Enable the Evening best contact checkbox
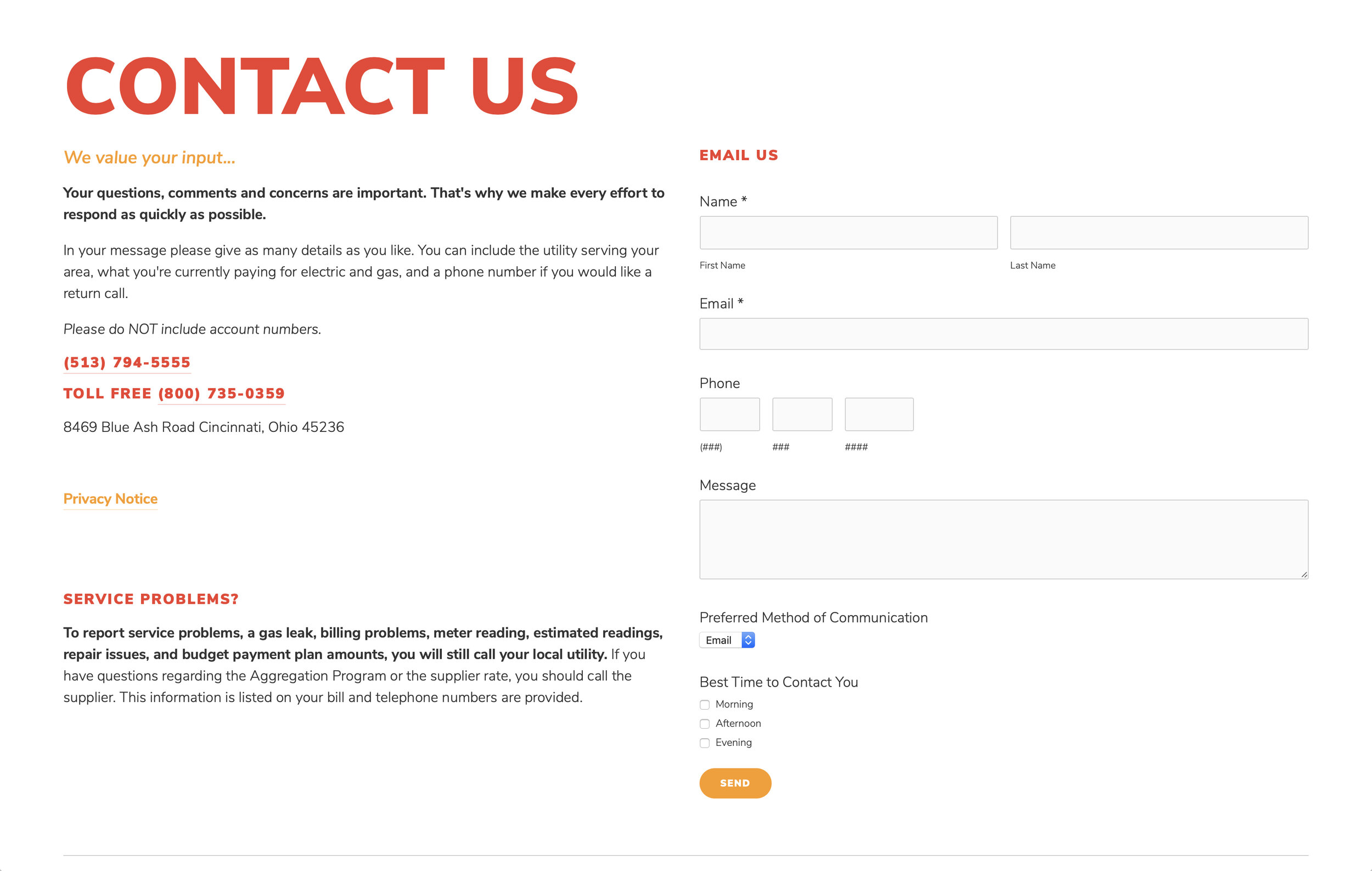1372x871 pixels. click(705, 742)
